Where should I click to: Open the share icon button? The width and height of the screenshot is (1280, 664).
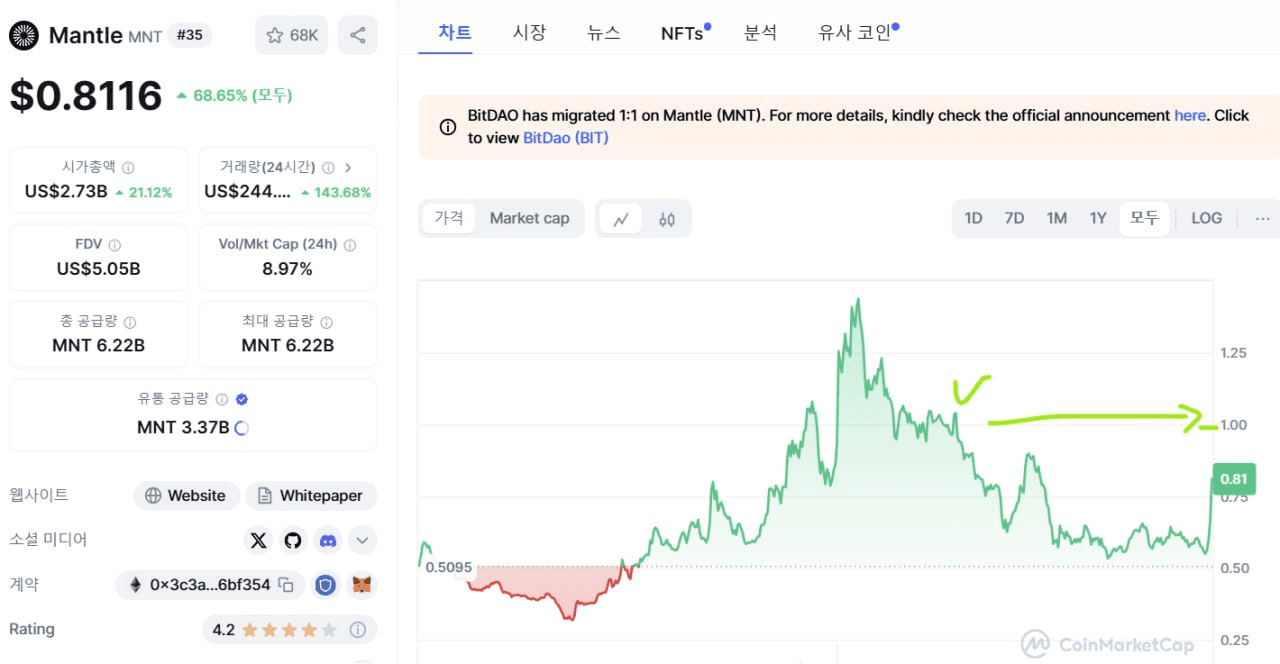click(x=358, y=35)
